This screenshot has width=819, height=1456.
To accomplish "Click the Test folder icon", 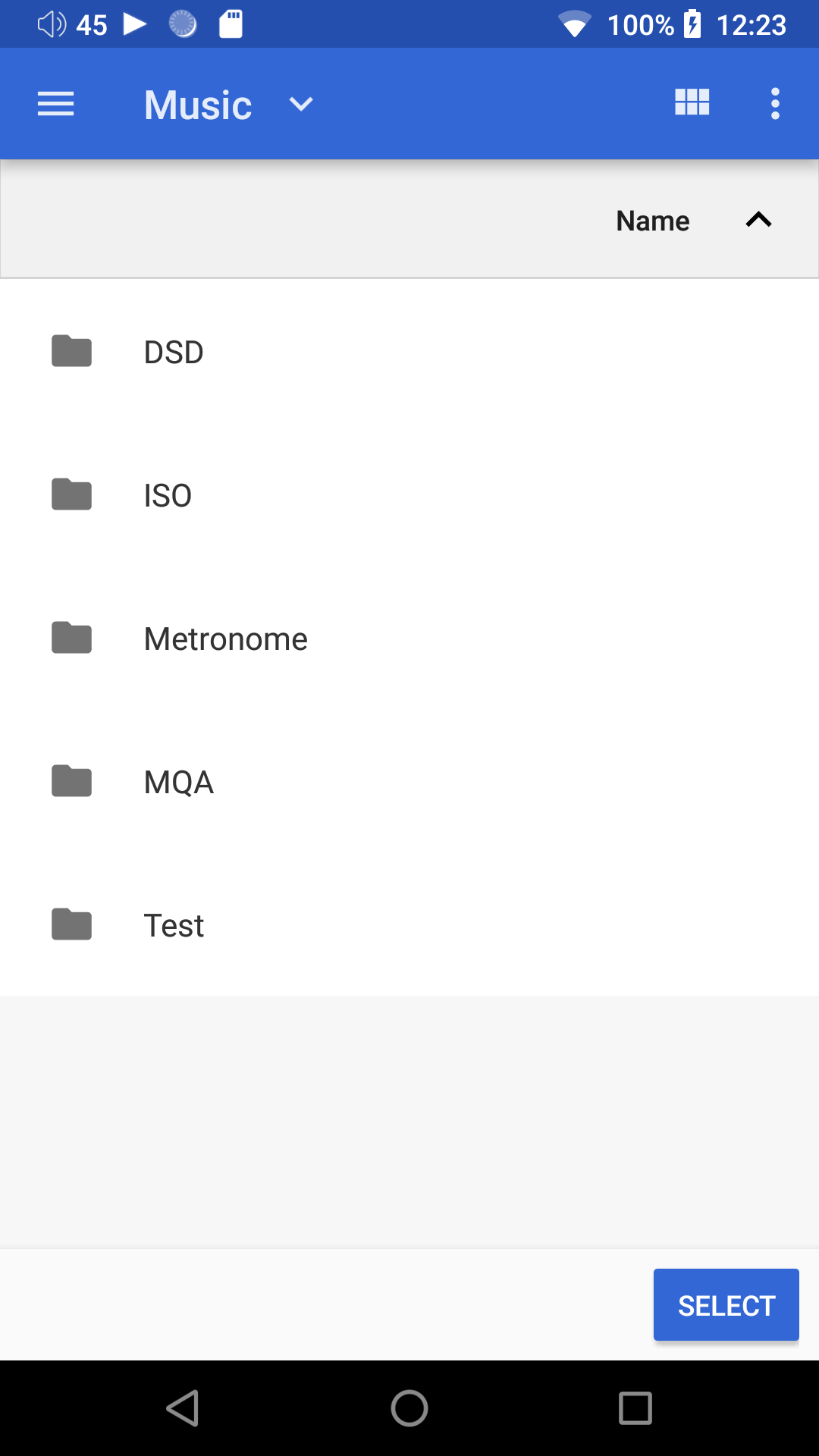I will [72, 924].
